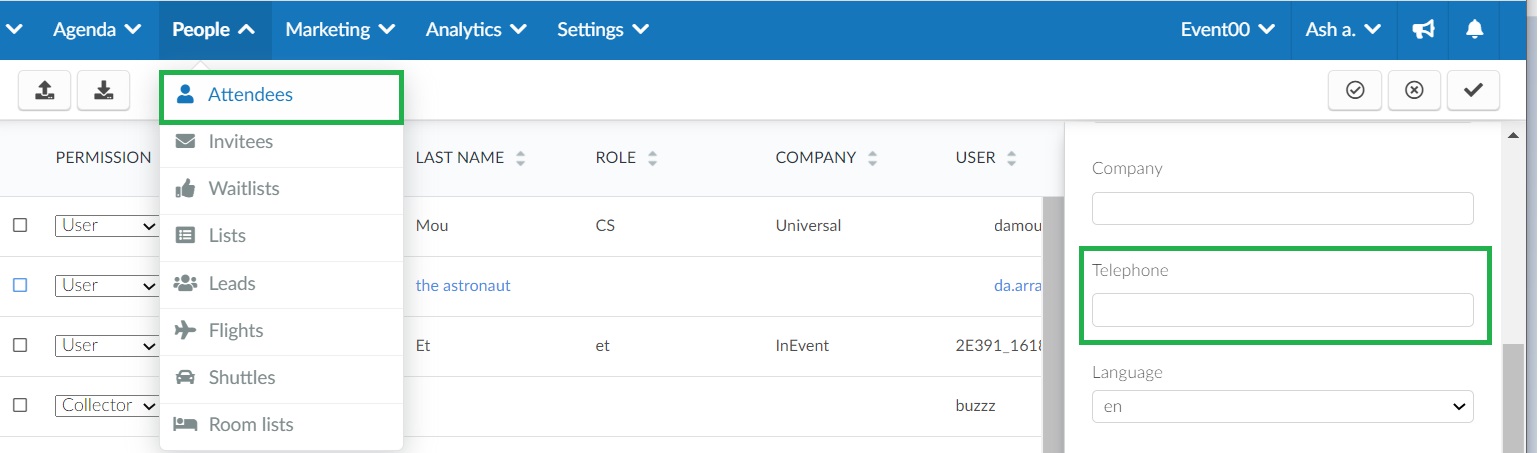Click the circled X cancel button
1539x453 pixels.
tap(1414, 90)
